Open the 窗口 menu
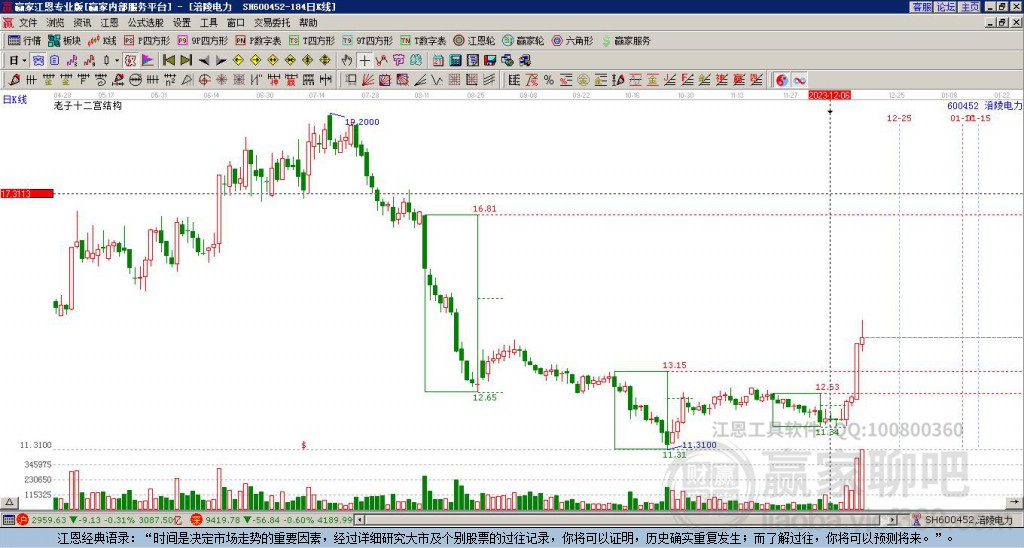 [x=236, y=23]
